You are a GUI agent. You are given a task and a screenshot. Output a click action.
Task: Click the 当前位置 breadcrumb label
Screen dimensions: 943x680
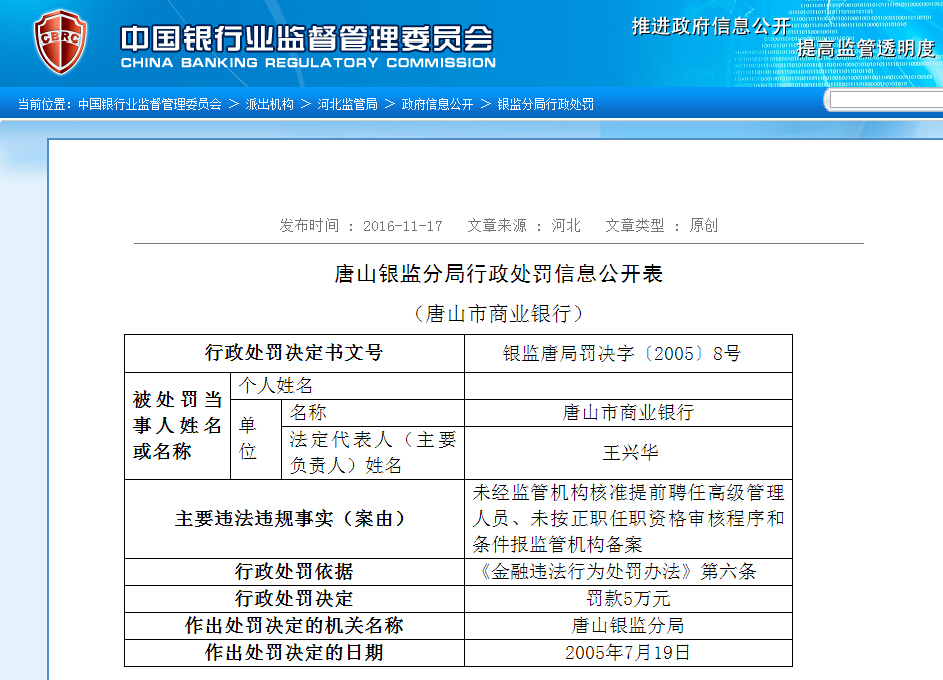pyautogui.click(x=42, y=105)
